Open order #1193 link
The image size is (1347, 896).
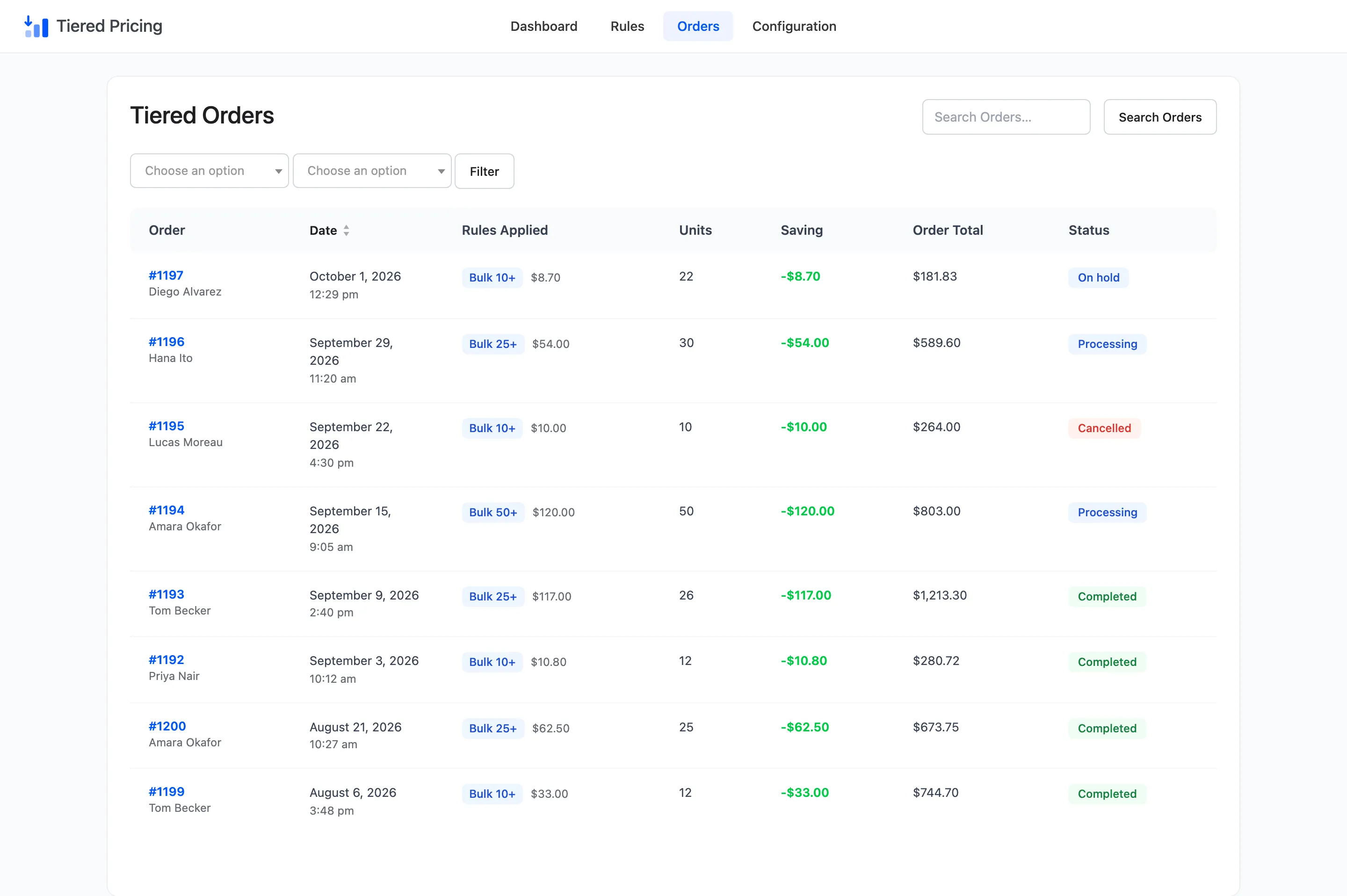167,594
